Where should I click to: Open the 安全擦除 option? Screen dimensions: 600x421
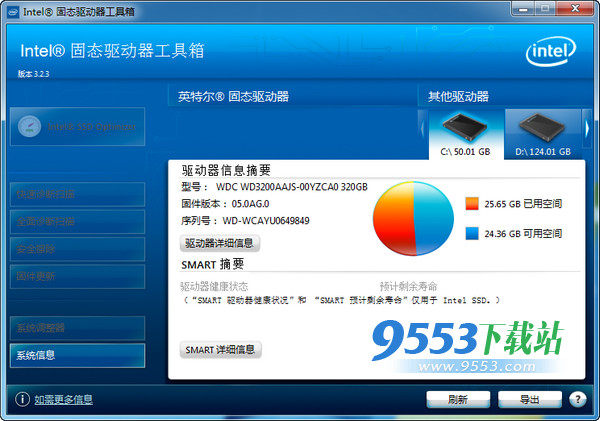[x=77, y=248]
